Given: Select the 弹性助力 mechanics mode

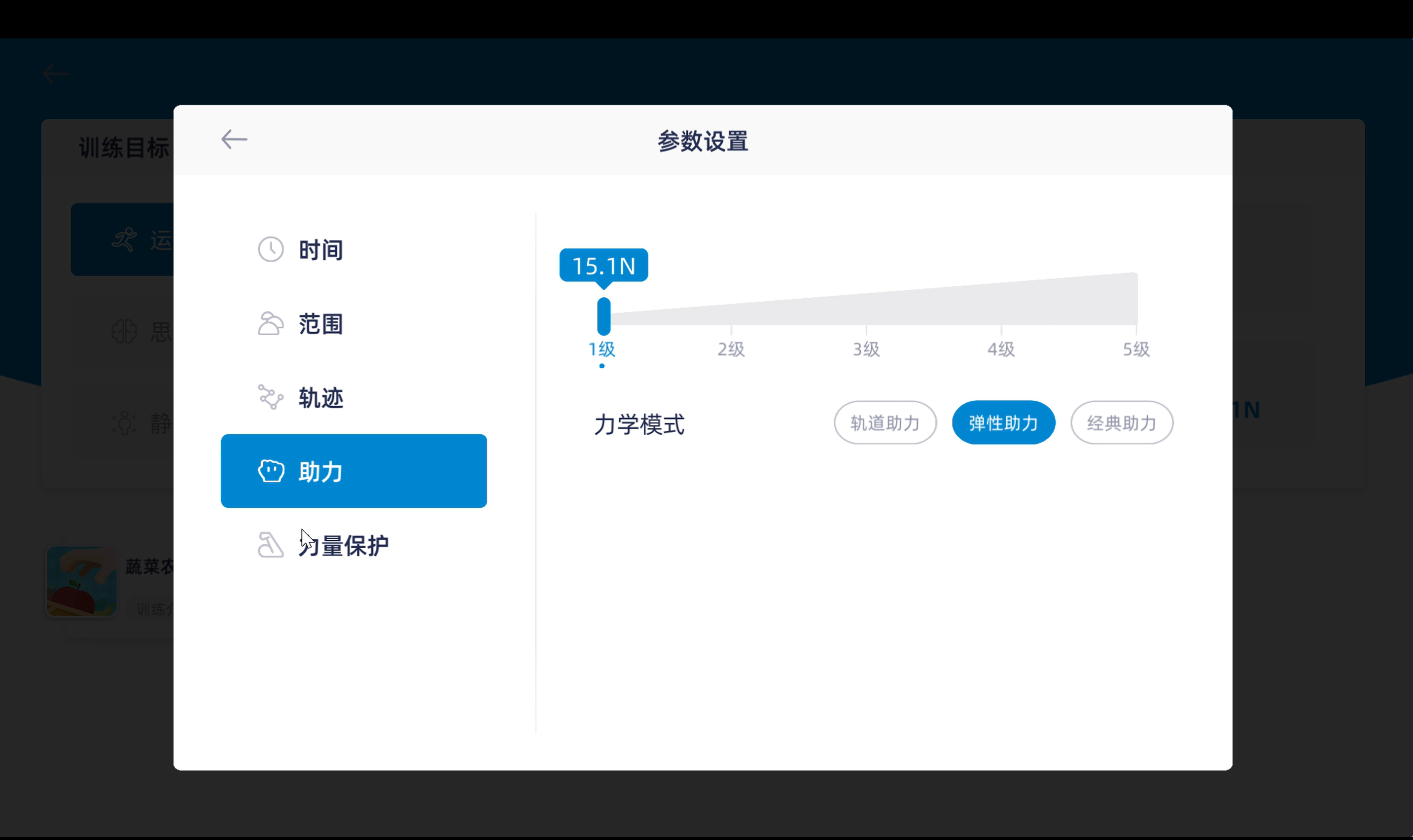Looking at the screenshot, I should 1003,423.
